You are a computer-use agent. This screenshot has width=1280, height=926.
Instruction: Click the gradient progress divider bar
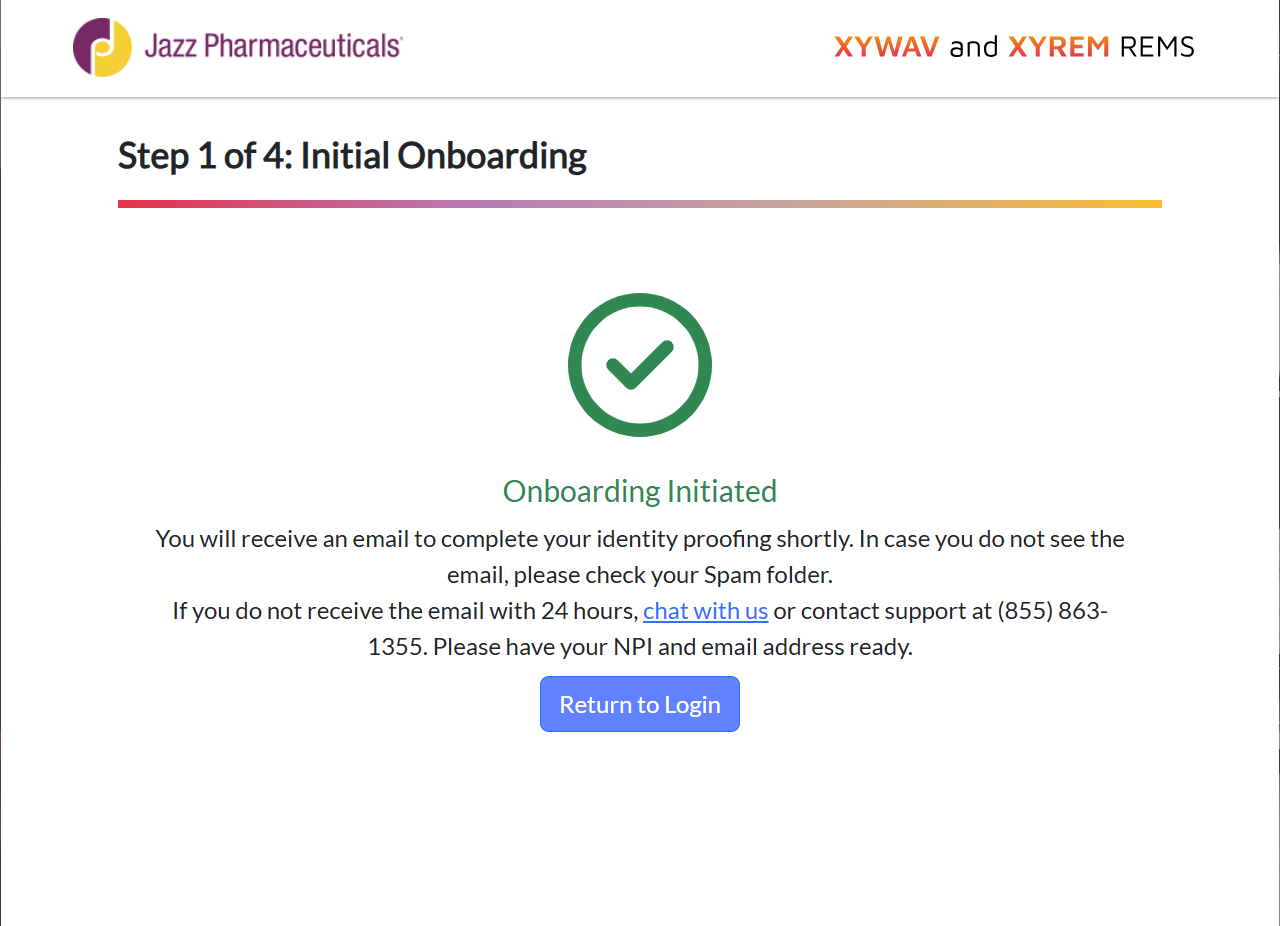click(640, 204)
